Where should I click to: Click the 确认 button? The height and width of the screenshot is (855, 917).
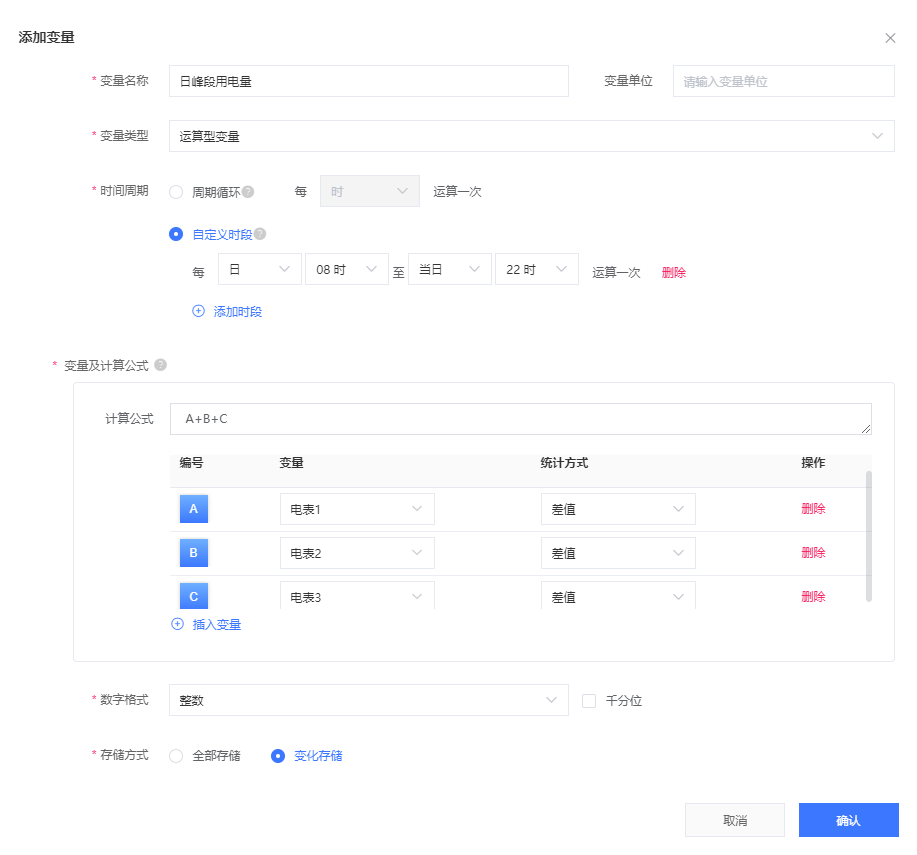[848, 820]
